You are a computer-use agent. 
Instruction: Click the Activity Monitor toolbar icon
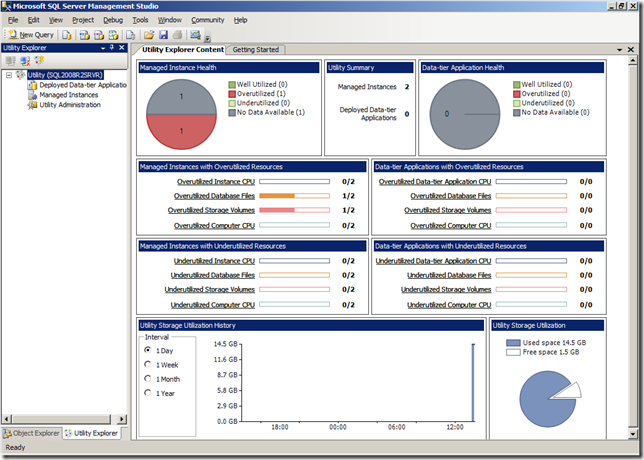195,35
